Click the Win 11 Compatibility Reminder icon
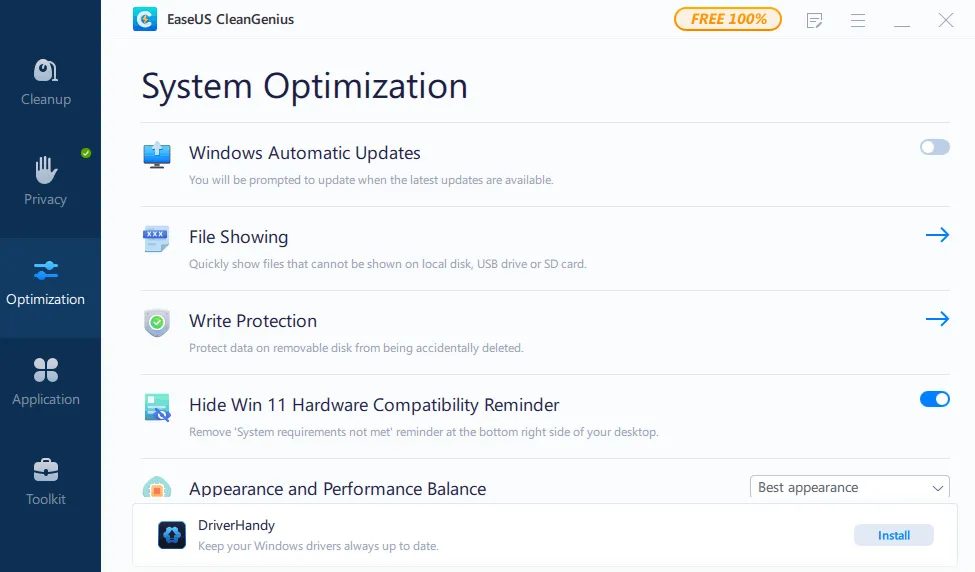 pyautogui.click(x=157, y=407)
